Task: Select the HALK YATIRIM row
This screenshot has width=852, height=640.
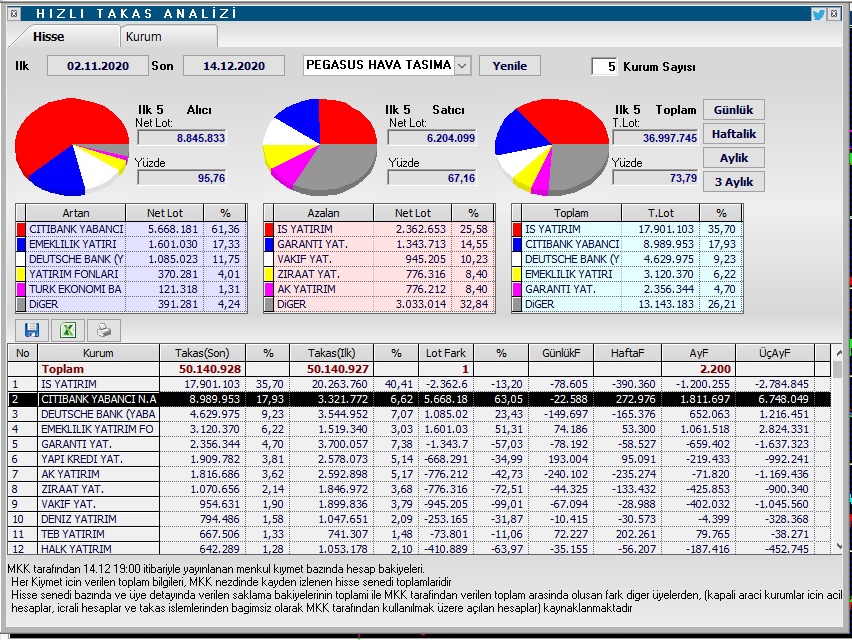Action: tap(419, 549)
